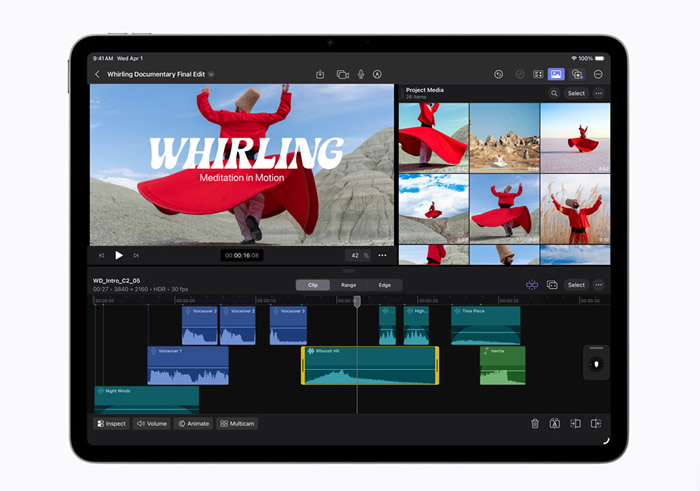Click the Volume control button
Screen dimensions: 700x491
coord(152,424)
